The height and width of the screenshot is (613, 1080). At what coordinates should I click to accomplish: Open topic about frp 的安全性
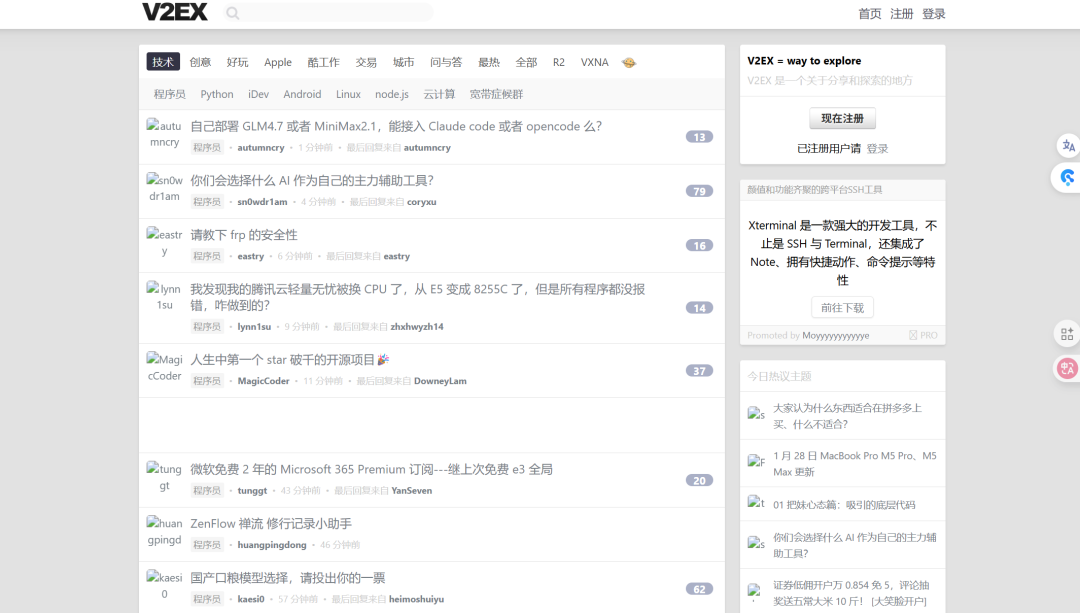[244, 235]
